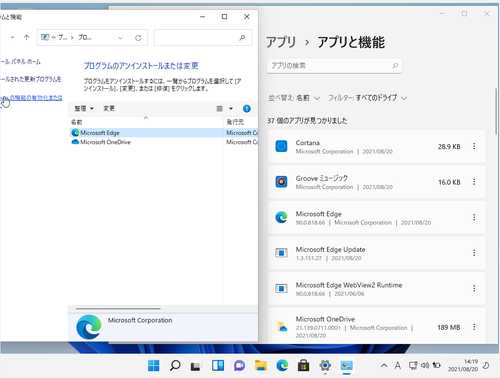Click Microsoft Edge version 90.0.818.66 text
Image resolution: width=500 pixels, height=378 pixels.
coord(310,223)
